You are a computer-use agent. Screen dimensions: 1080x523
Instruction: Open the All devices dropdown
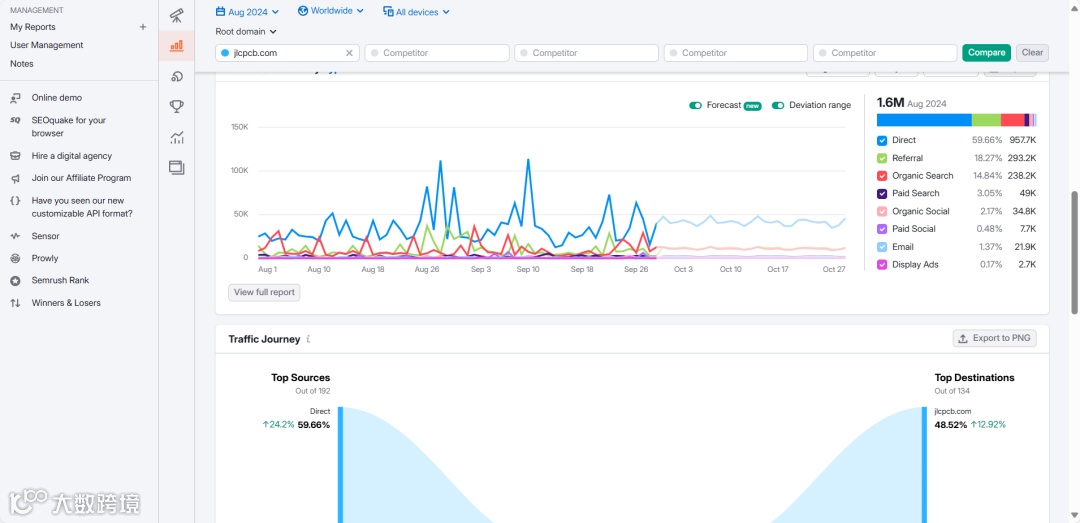[416, 12]
